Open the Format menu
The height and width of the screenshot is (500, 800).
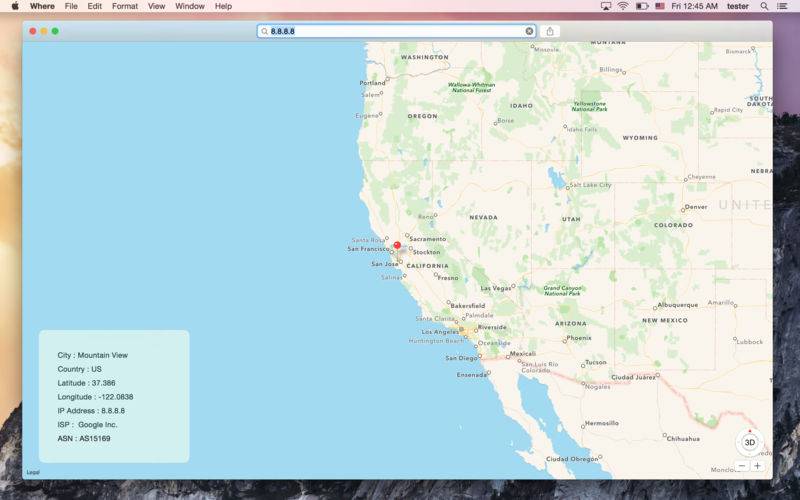(125, 6)
